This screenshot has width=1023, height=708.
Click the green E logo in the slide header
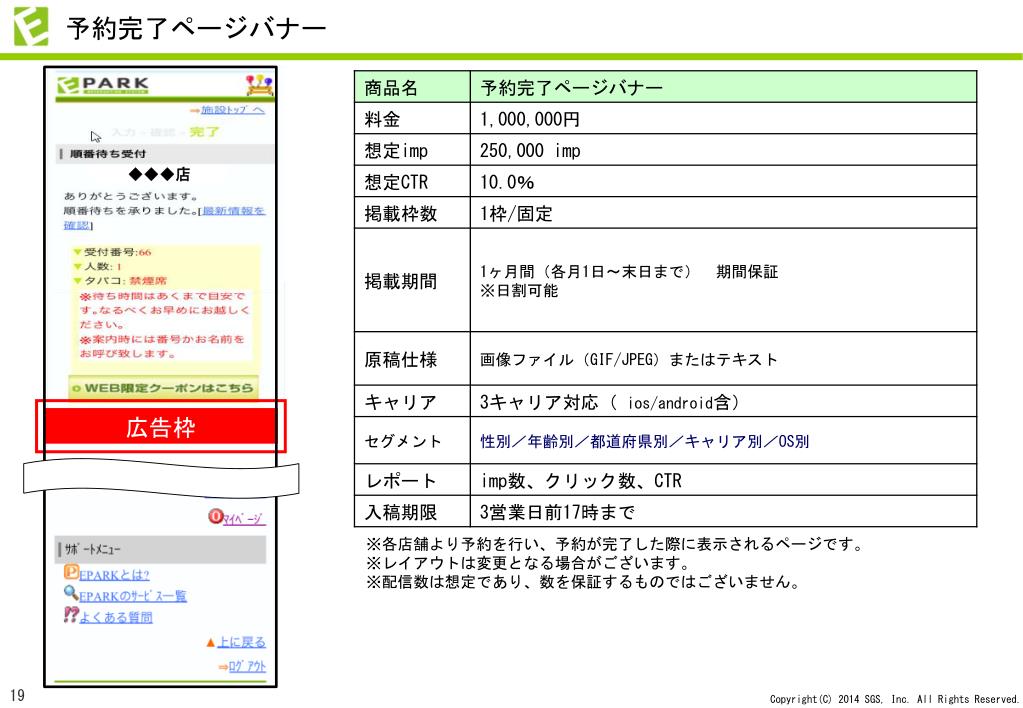pyautogui.click(x=31, y=27)
